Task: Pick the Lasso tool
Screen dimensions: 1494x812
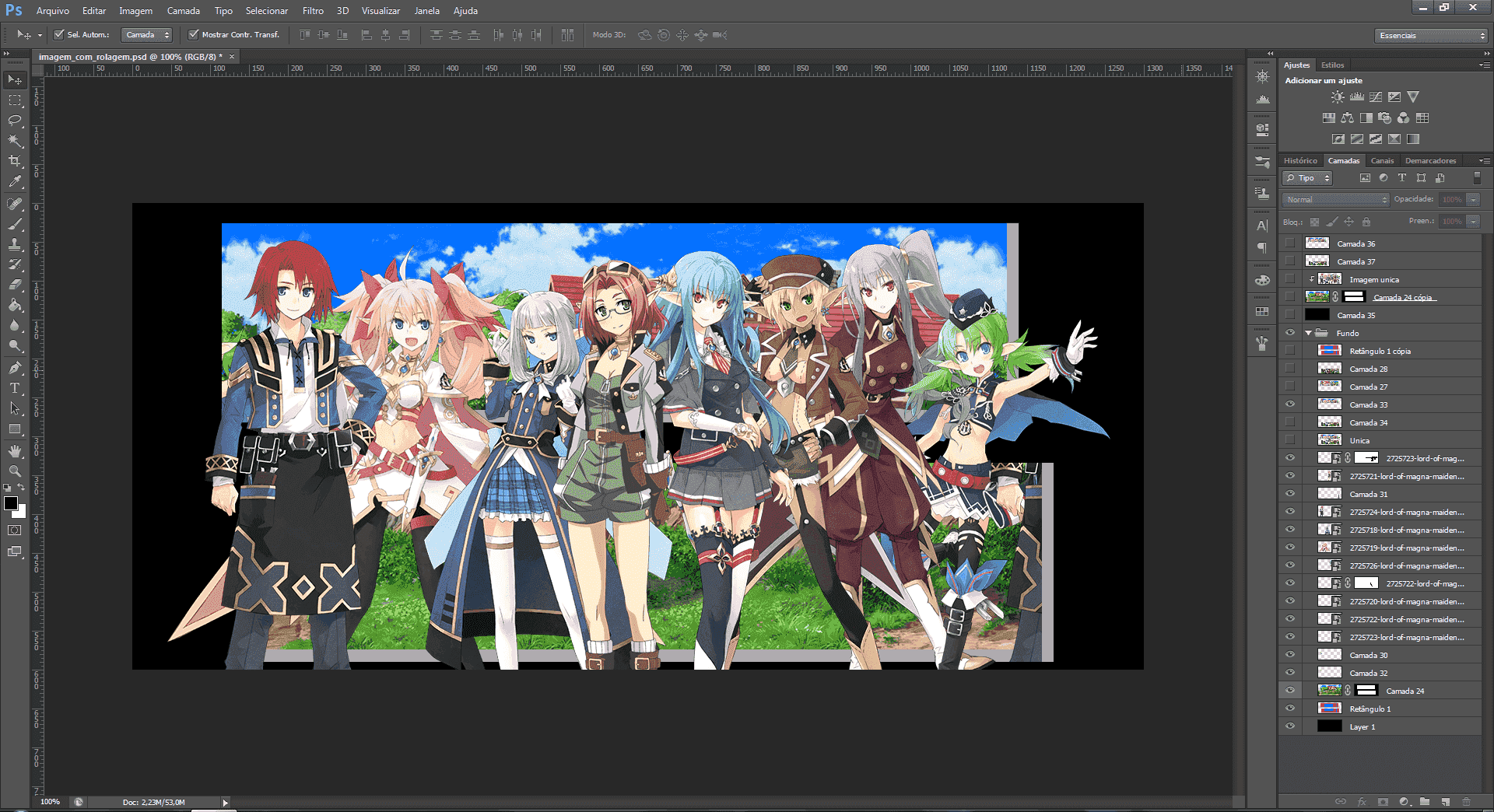Action: [15, 121]
